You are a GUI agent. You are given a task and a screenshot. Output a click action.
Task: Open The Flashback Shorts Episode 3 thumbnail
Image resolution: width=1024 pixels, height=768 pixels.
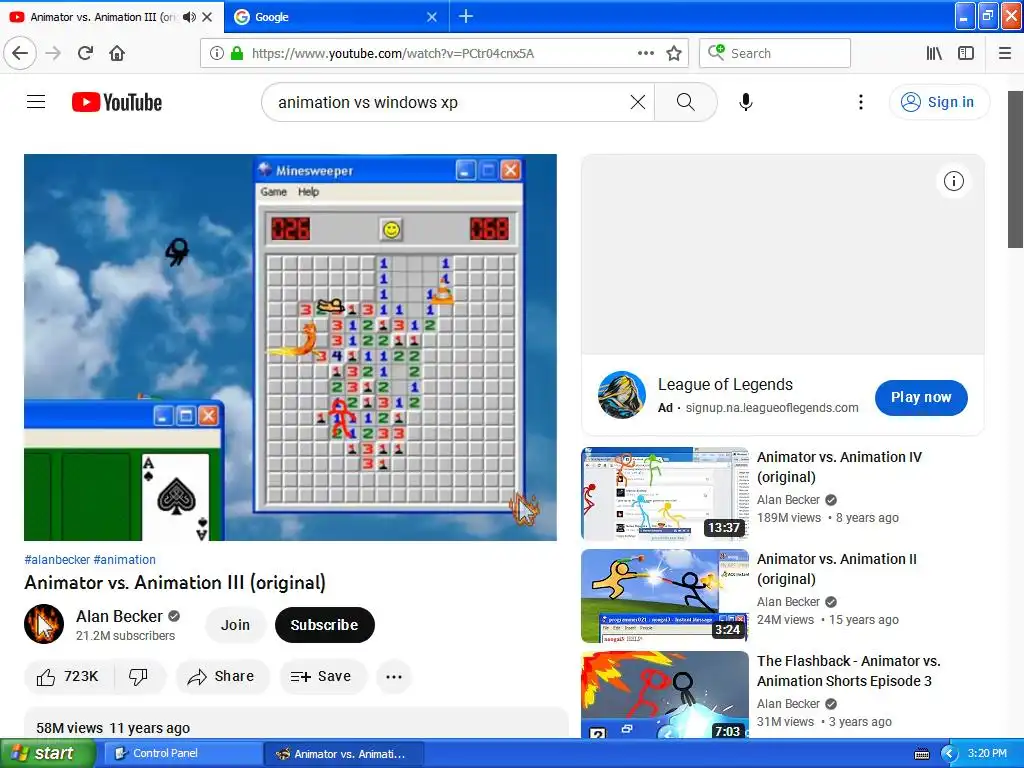click(x=665, y=695)
